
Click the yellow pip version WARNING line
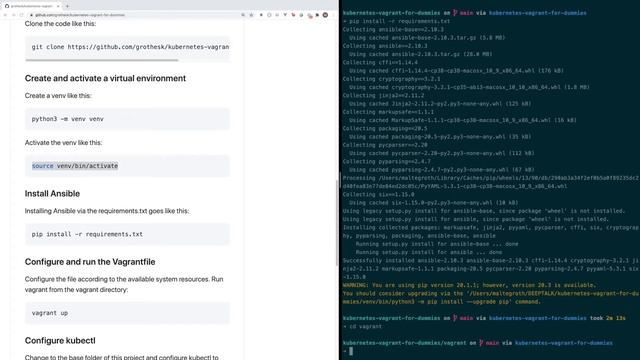pos(469,285)
